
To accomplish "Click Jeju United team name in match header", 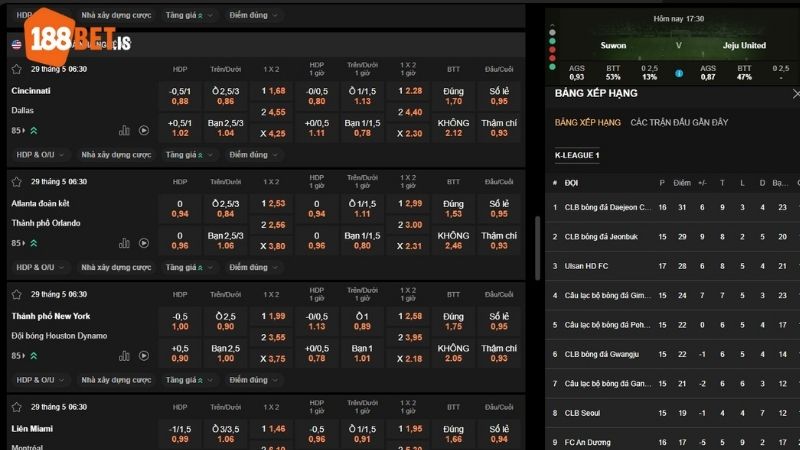I will coord(744,45).
